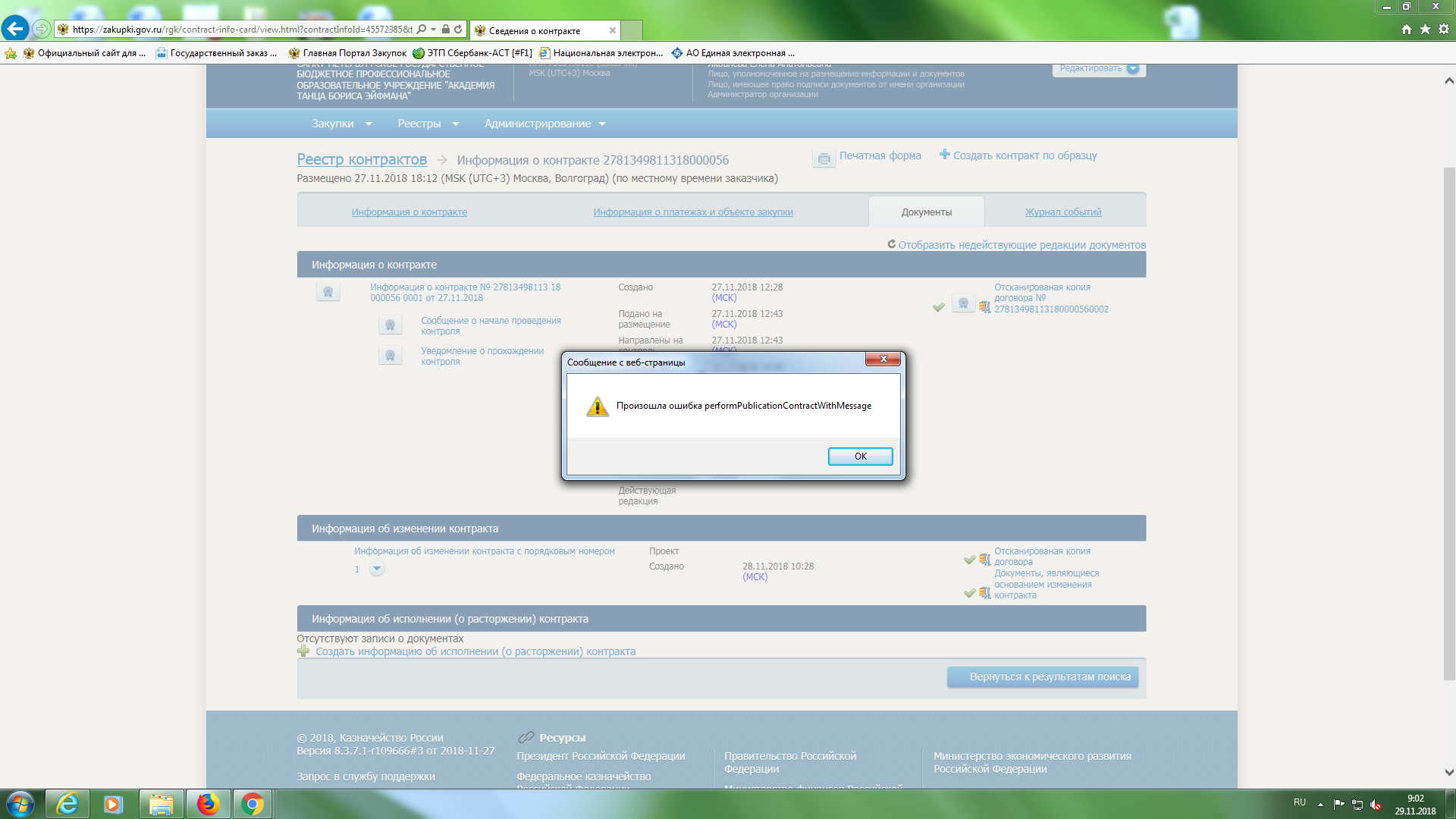This screenshot has height=819, width=1456.
Task: Expand the Реестры menu
Action: pyautogui.click(x=428, y=124)
